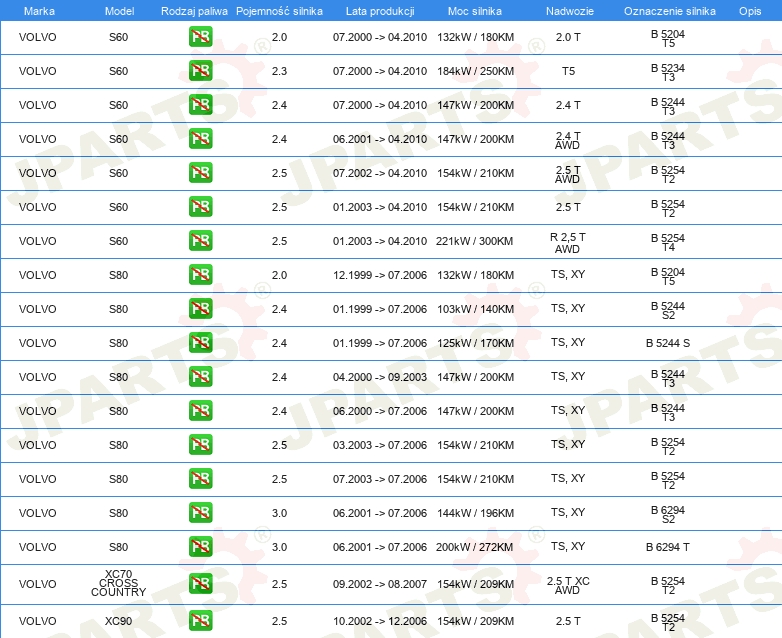The image size is (782, 638).
Task: Click production years "07.2002 -> 04.2010"
Action: (x=380, y=173)
